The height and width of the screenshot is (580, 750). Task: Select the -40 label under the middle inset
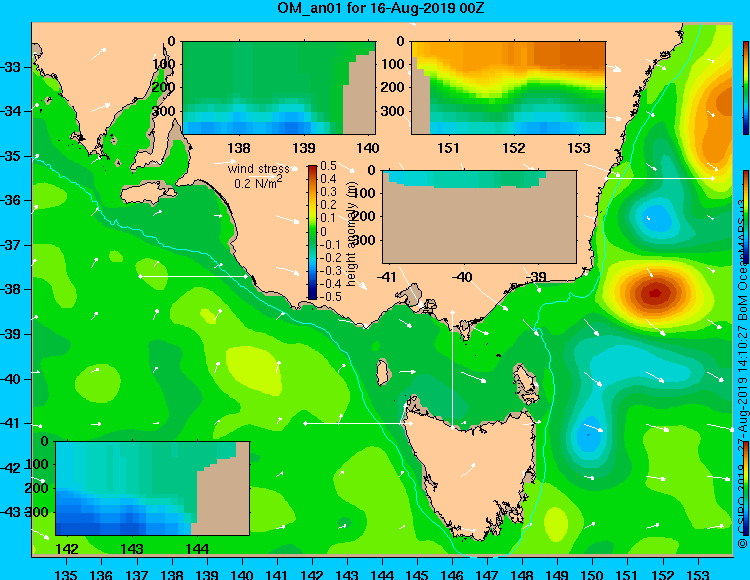tap(462, 277)
